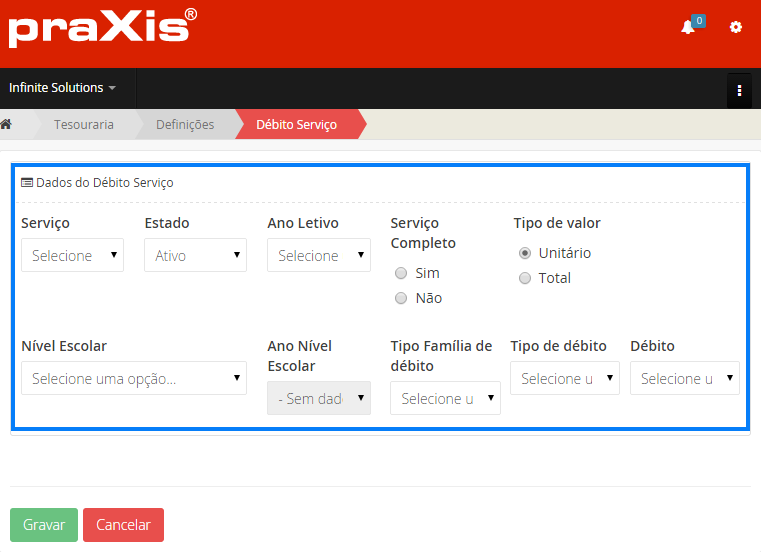The width and height of the screenshot is (761, 552).
Task: Go to the Definições breadcrumb
Action: coord(185,124)
